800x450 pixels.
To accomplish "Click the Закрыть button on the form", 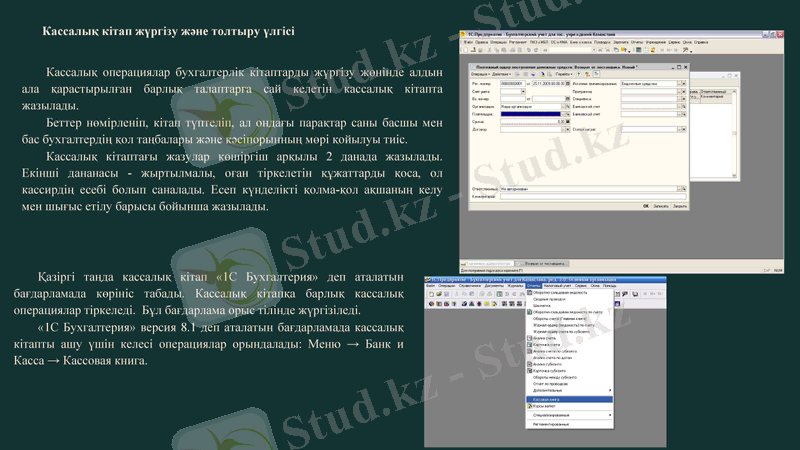I will point(679,206).
